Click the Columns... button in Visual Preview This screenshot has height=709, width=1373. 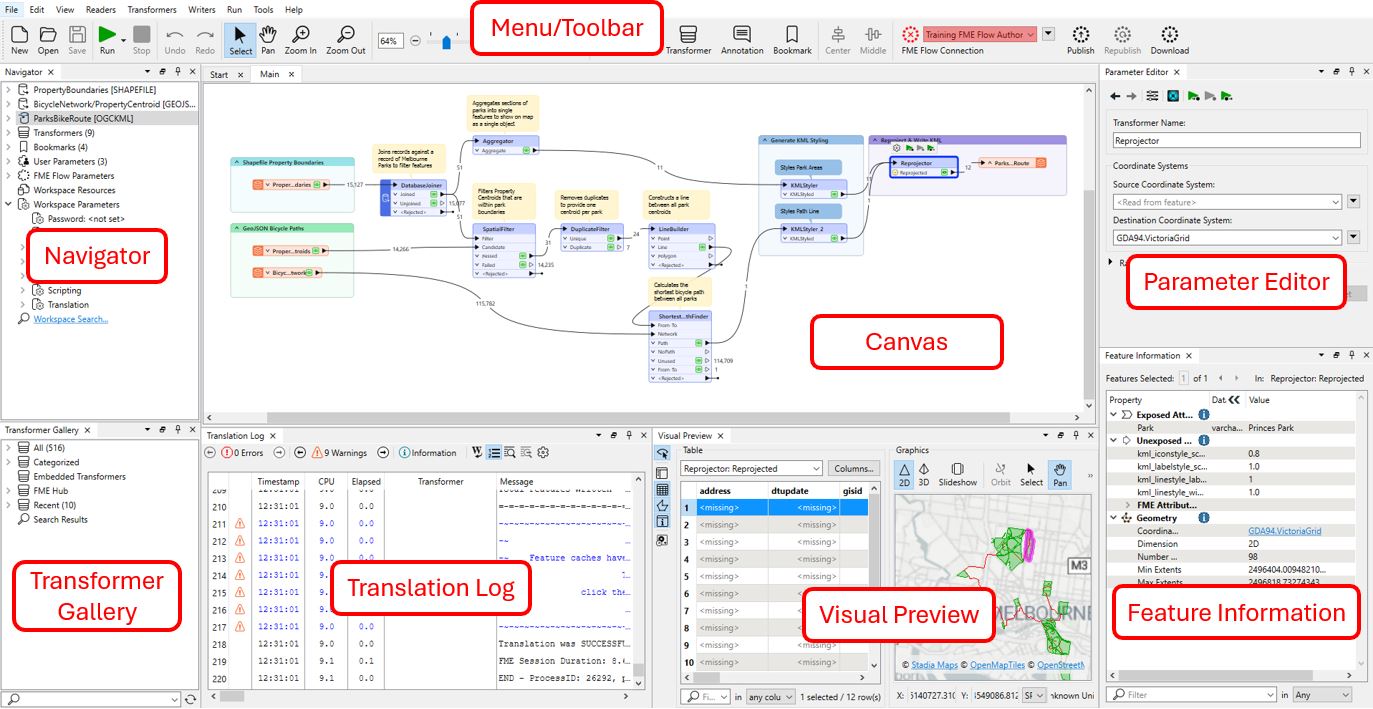pos(853,469)
